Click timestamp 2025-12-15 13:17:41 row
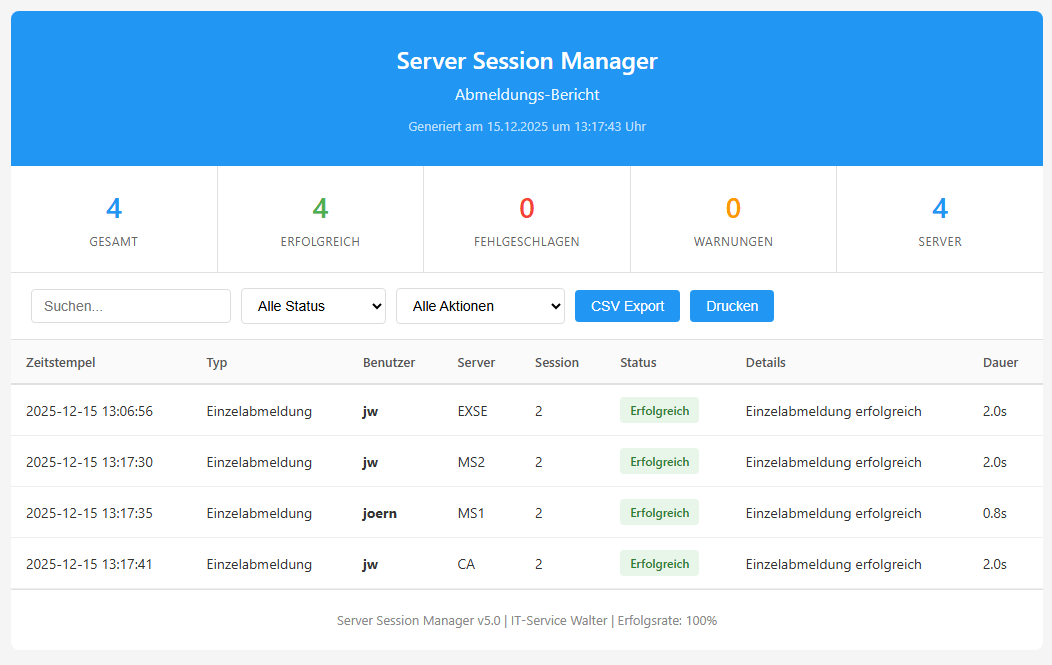The width and height of the screenshot is (1052, 665). (89, 564)
